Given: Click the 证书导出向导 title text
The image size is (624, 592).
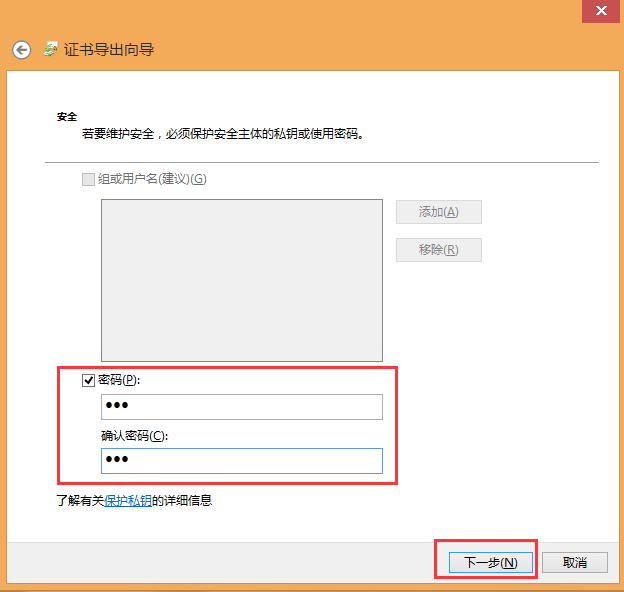Looking at the screenshot, I should tap(109, 50).
